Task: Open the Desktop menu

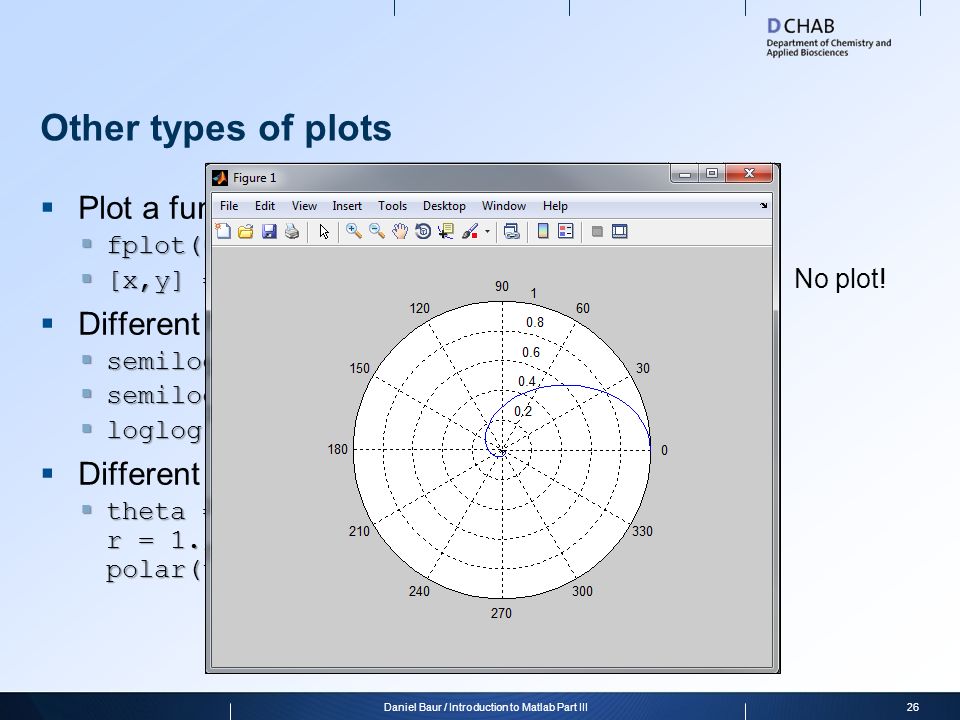Action: pos(444,206)
